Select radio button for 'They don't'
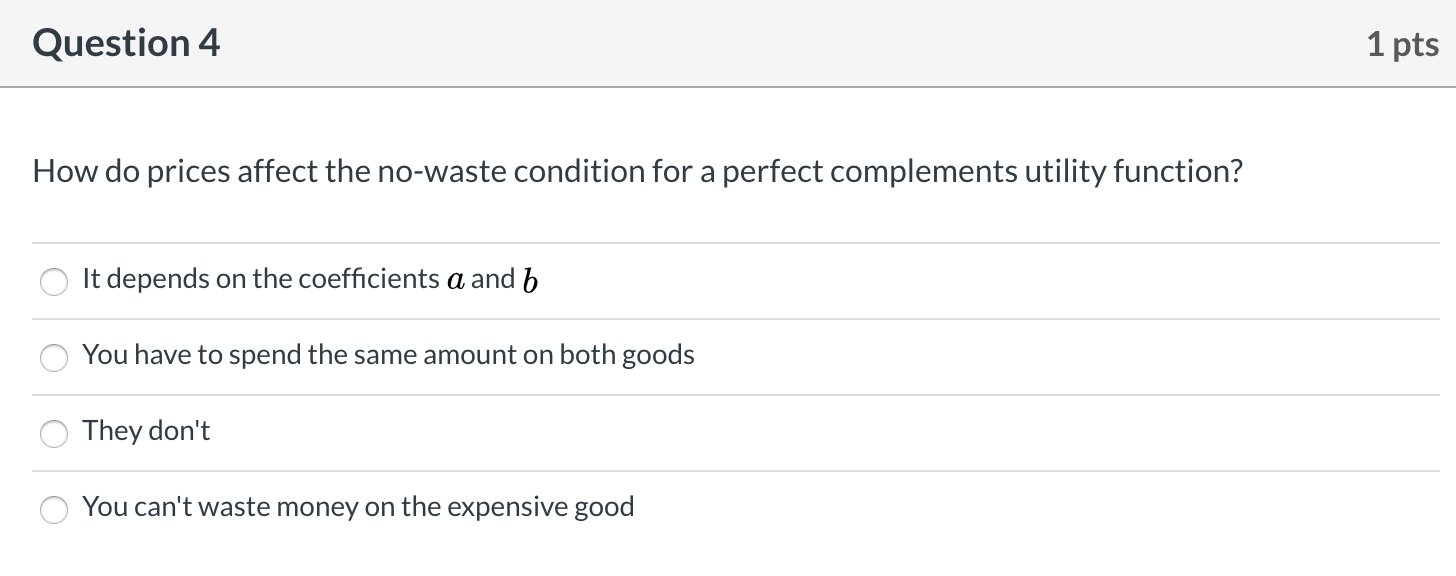Image resolution: width=1456 pixels, height=576 pixels. point(53,434)
